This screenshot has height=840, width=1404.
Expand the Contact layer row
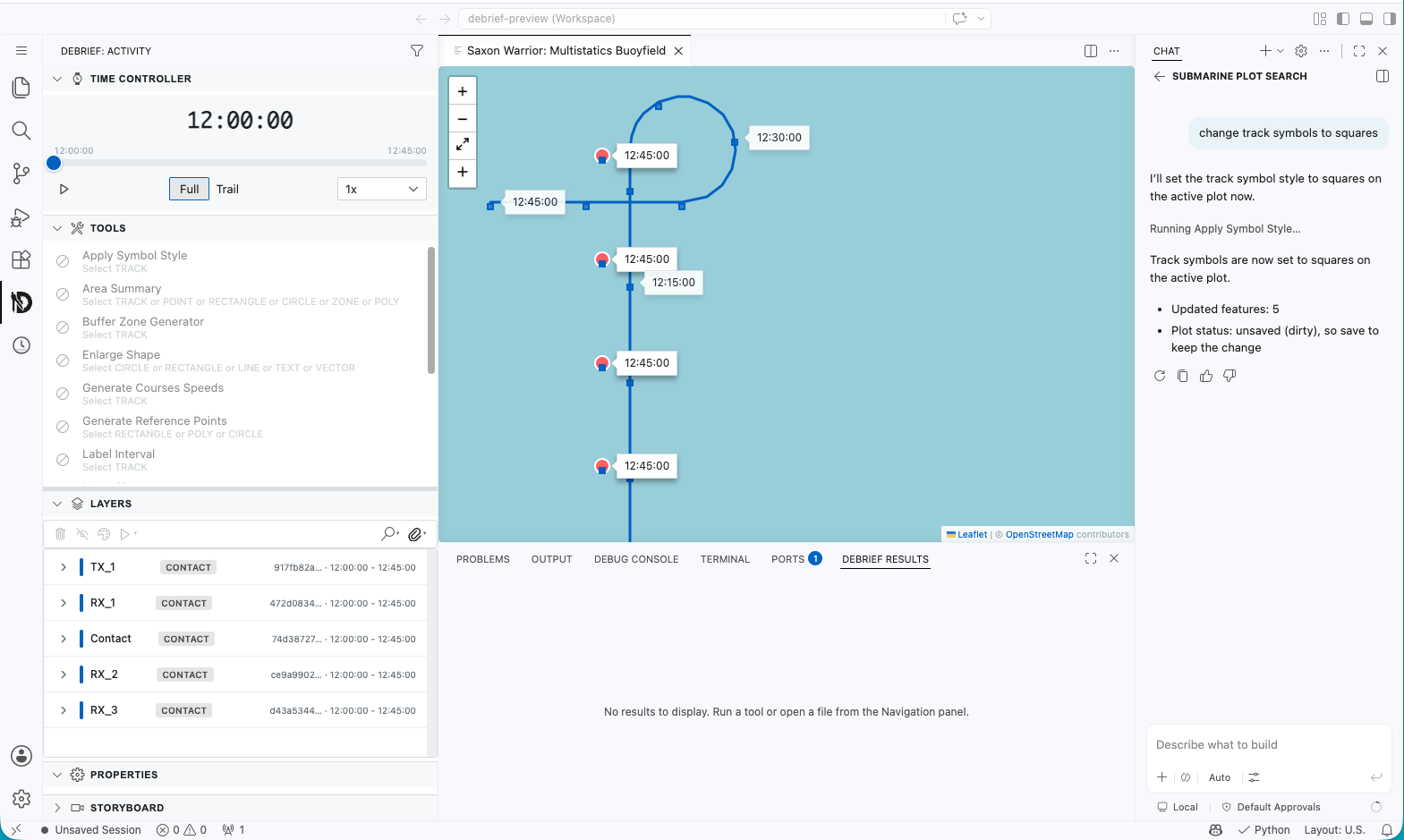[64, 639]
